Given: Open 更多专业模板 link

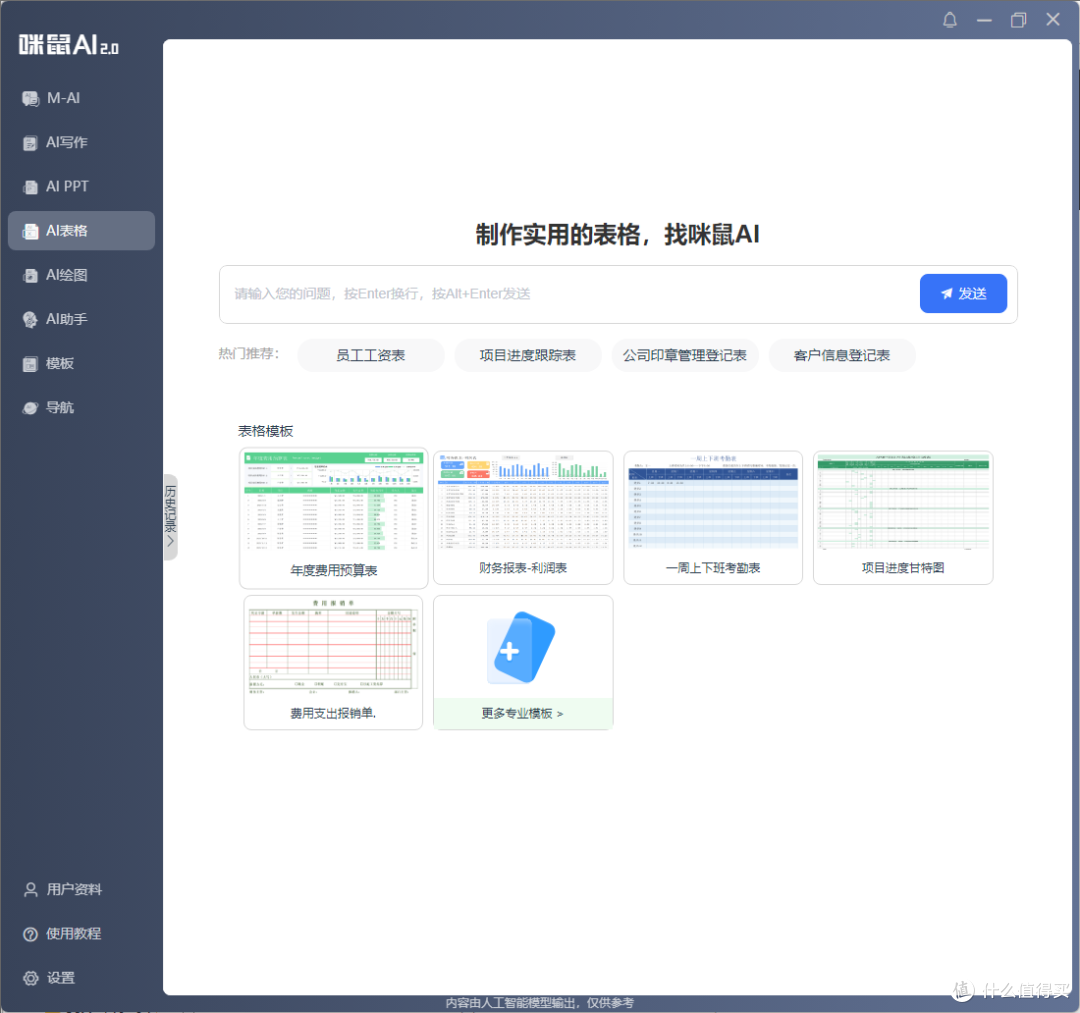Looking at the screenshot, I should (x=523, y=713).
